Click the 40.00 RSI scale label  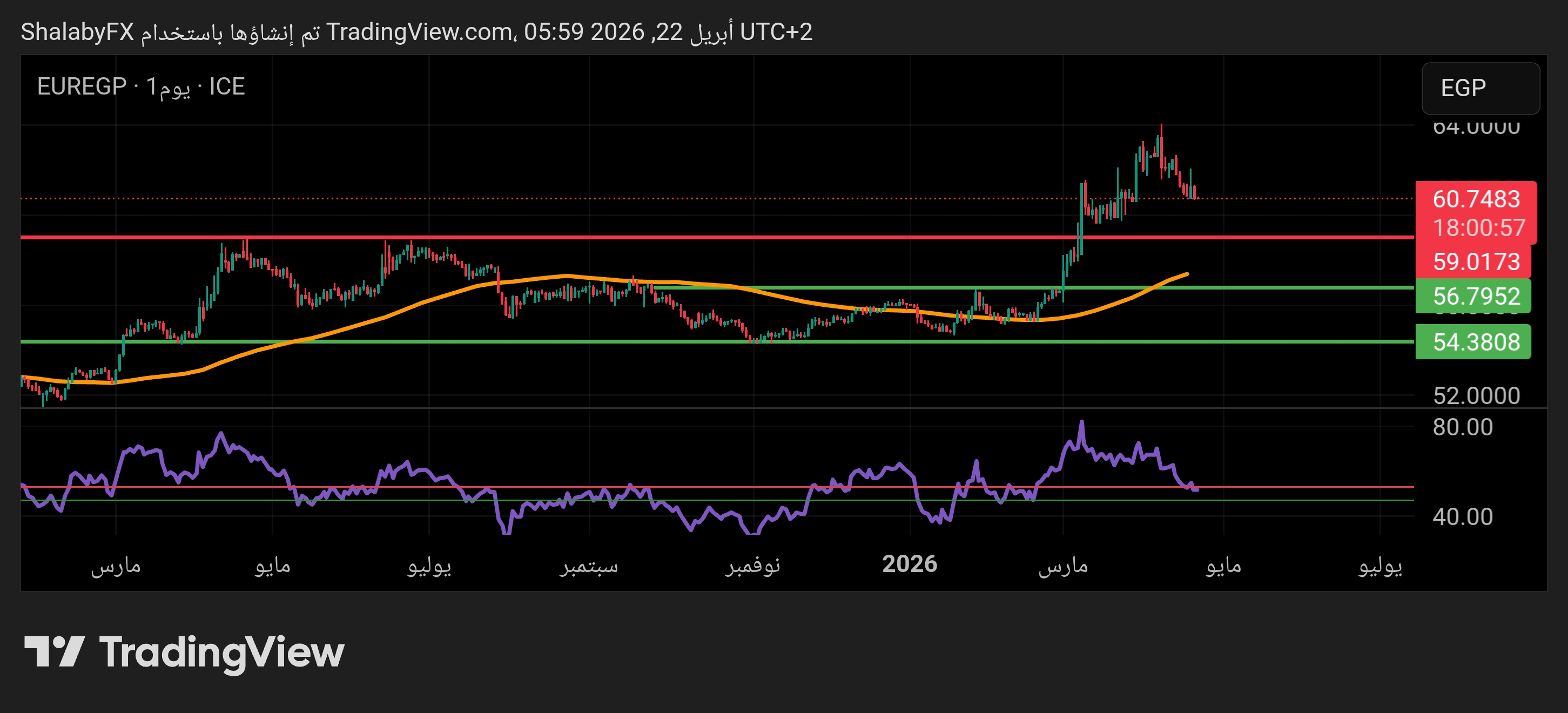click(1462, 517)
